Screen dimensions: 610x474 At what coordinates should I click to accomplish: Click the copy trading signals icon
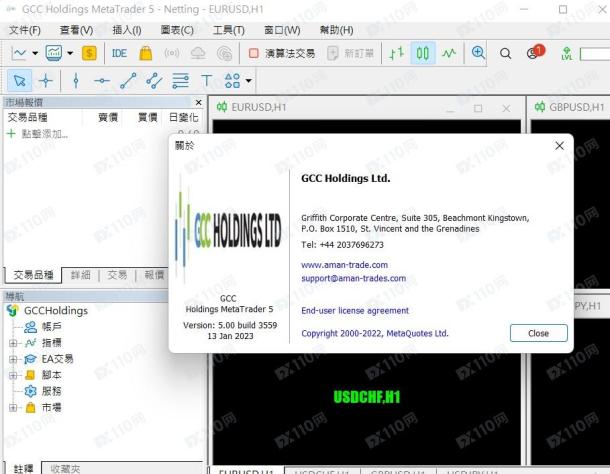tap(224, 53)
